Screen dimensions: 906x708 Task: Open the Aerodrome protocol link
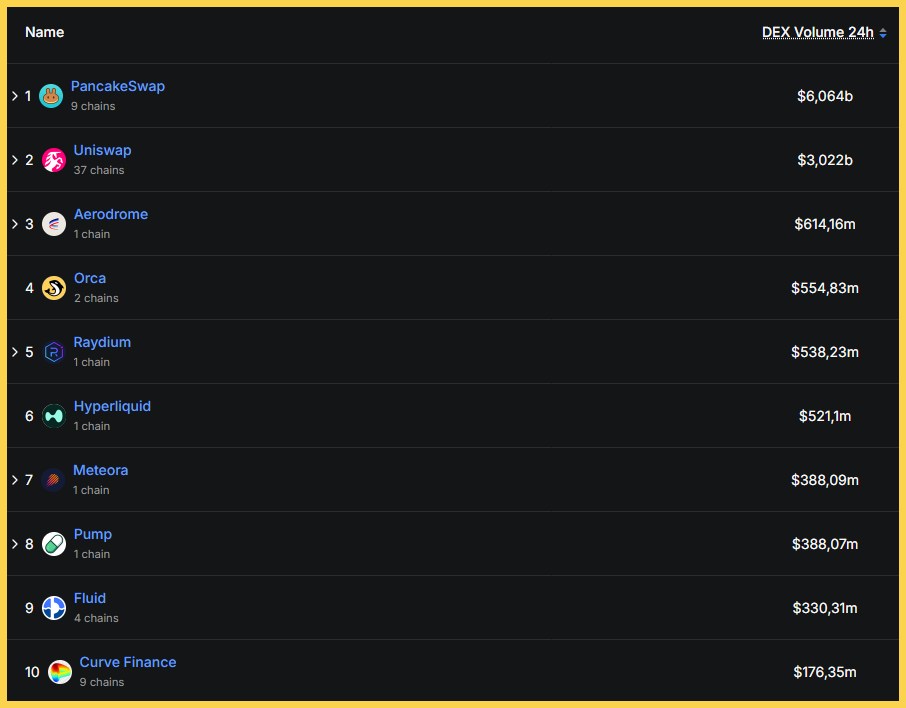111,214
